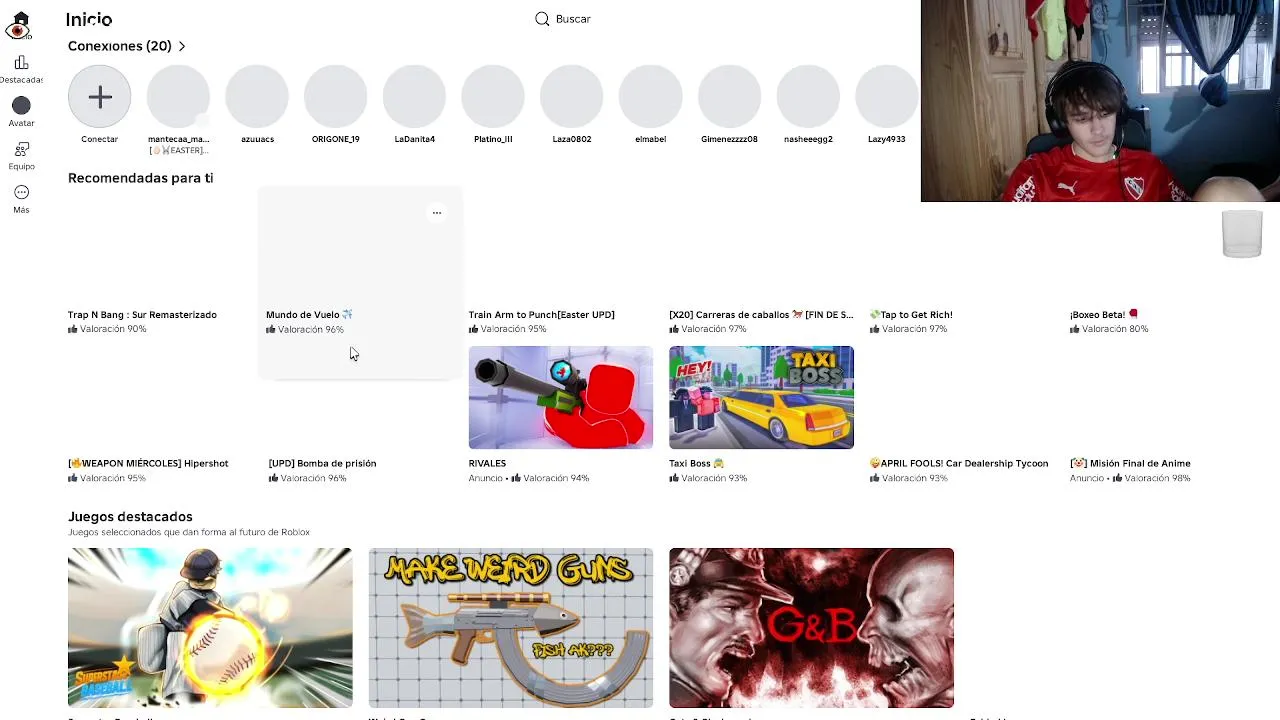Screen dimensions: 1280x720
Task: Open [X20] Carreras de caballos game
Action: coord(761,315)
